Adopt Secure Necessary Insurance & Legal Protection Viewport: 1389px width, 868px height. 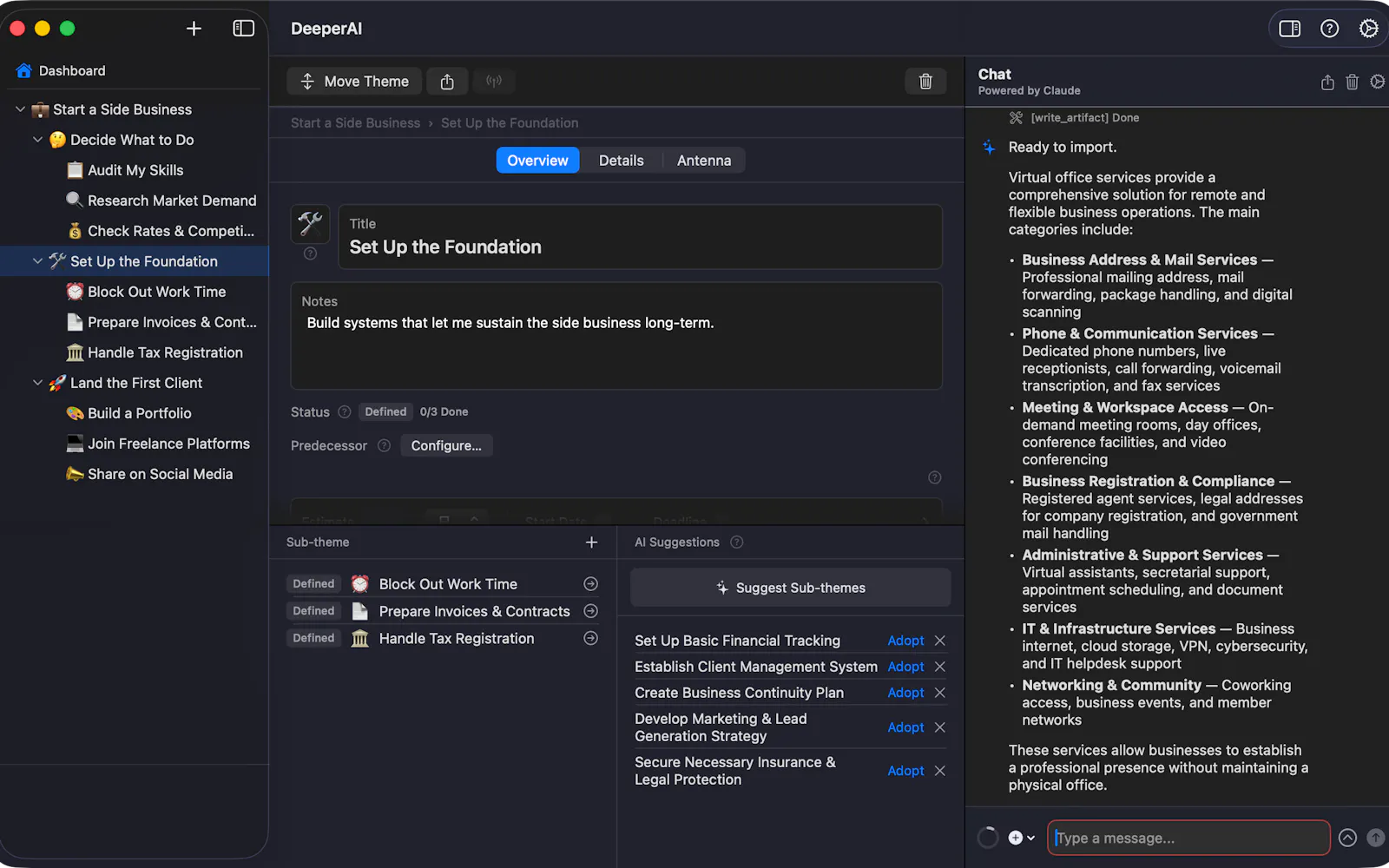coord(905,771)
